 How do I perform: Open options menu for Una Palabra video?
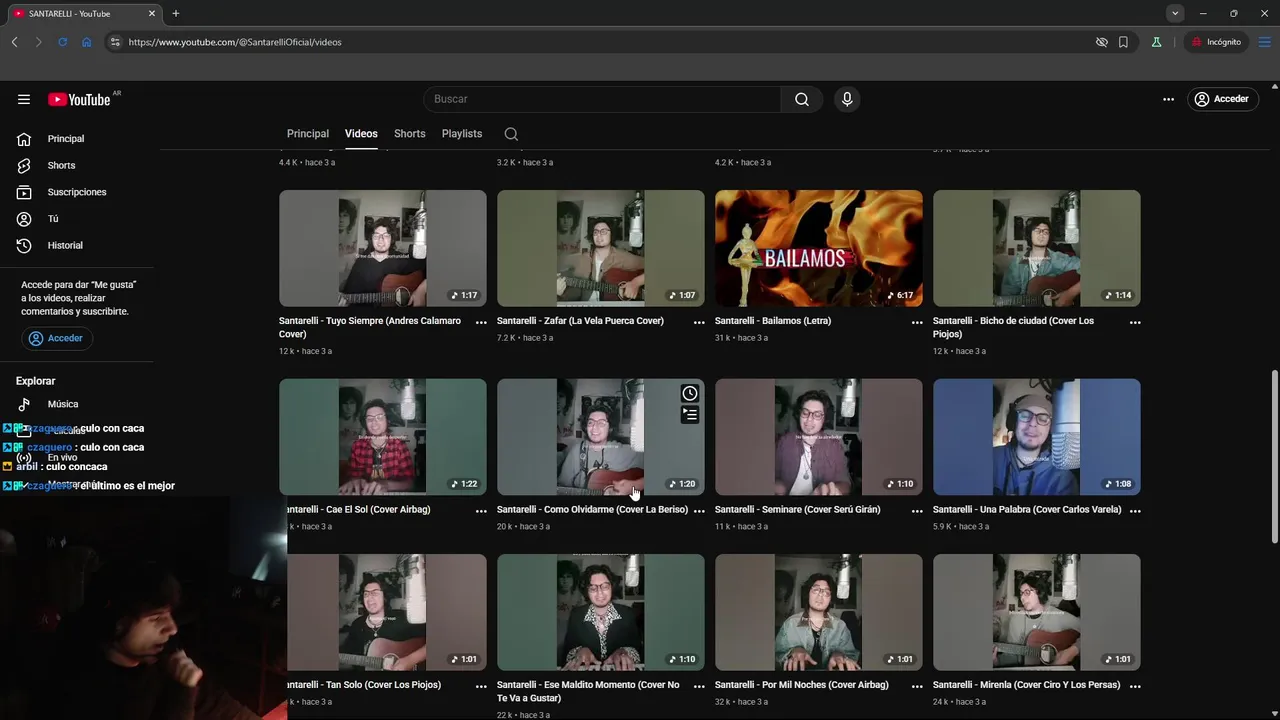[x=1135, y=510]
